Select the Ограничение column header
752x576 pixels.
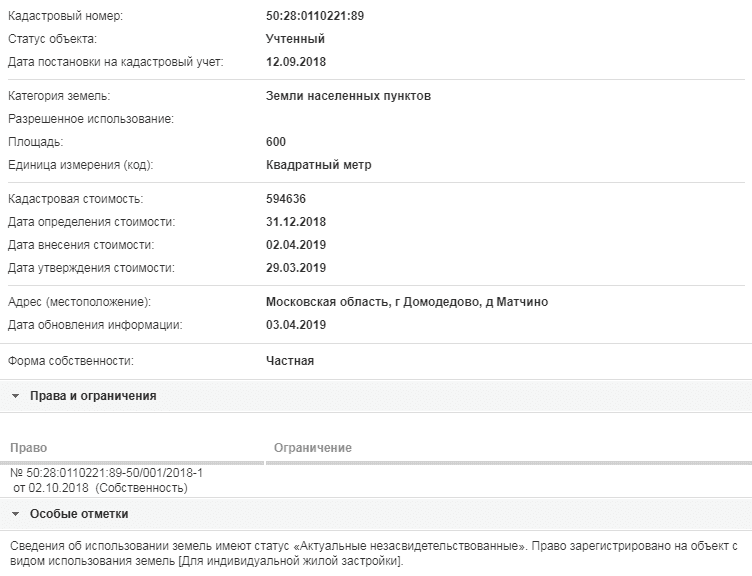(x=313, y=448)
